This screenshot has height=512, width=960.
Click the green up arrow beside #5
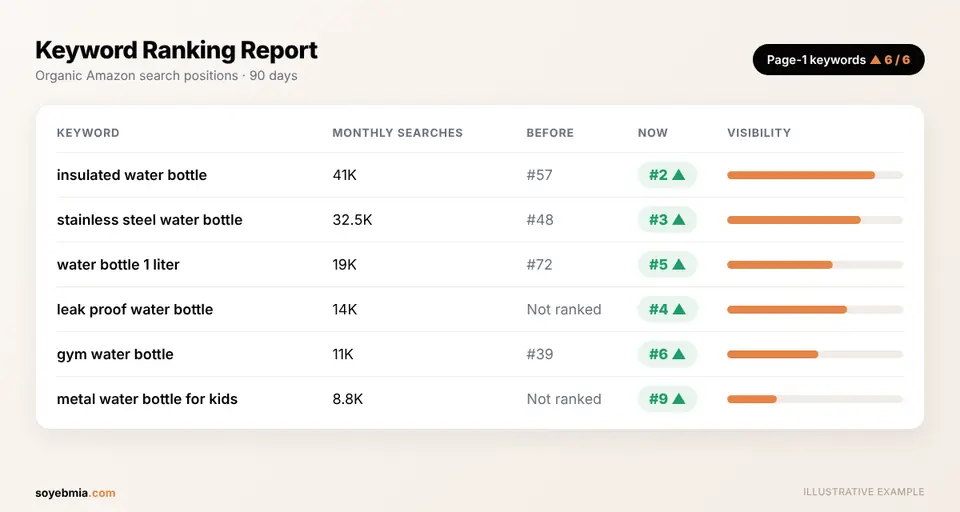[x=678, y=264]
